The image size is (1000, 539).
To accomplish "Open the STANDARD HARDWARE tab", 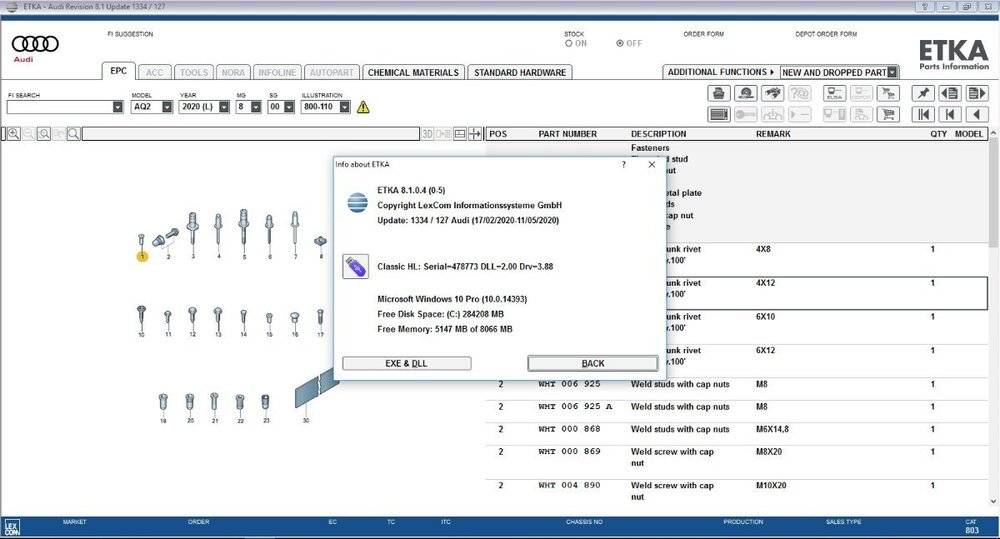I will click(x=520, y=72).
